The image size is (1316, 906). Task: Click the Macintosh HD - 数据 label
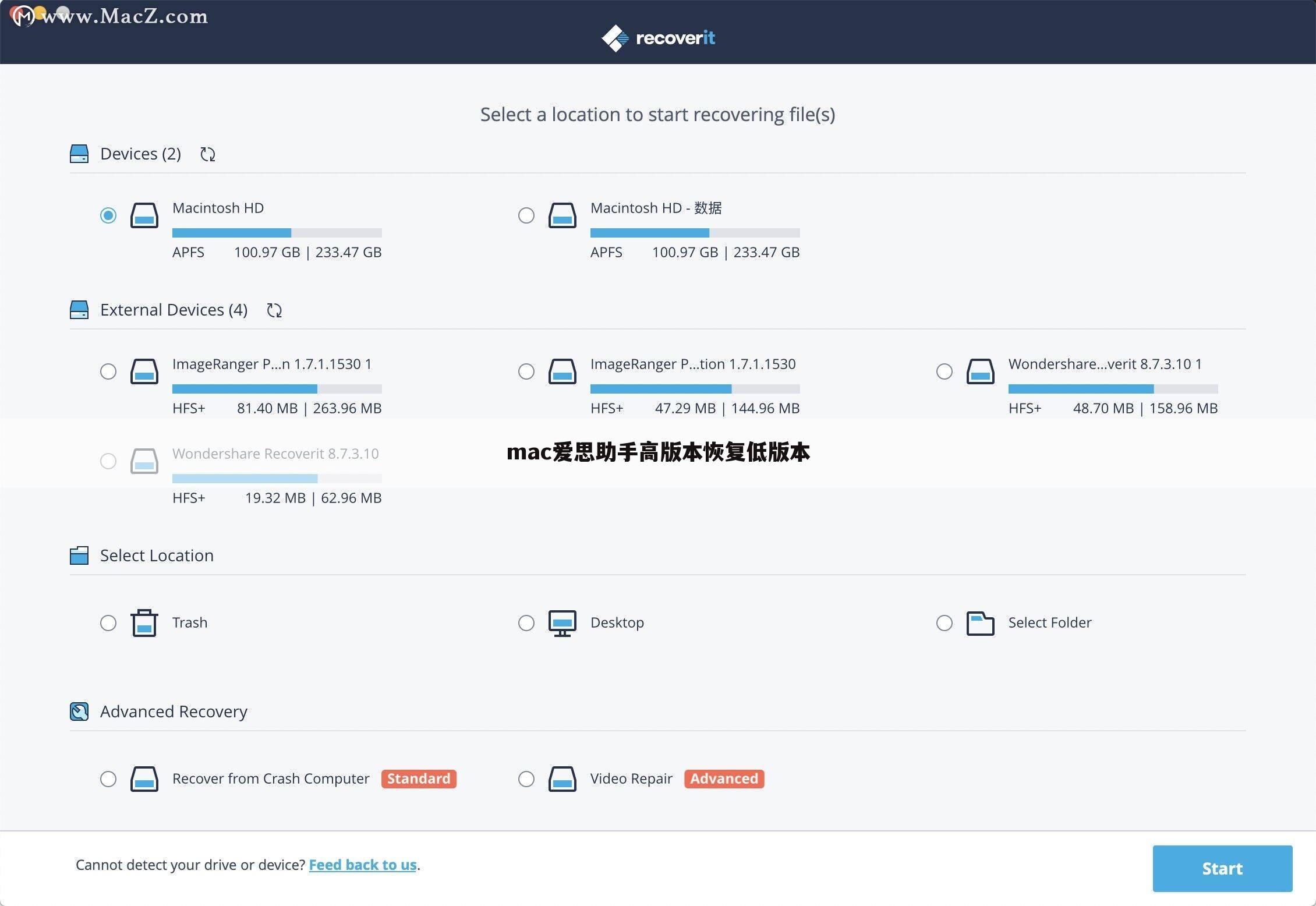coord(656,208)
